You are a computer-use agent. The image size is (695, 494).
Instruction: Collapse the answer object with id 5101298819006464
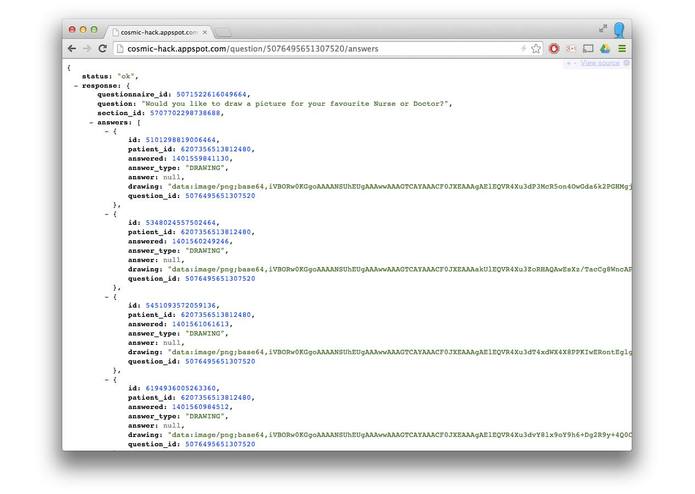pyautogui.click(x=107, y=131)
